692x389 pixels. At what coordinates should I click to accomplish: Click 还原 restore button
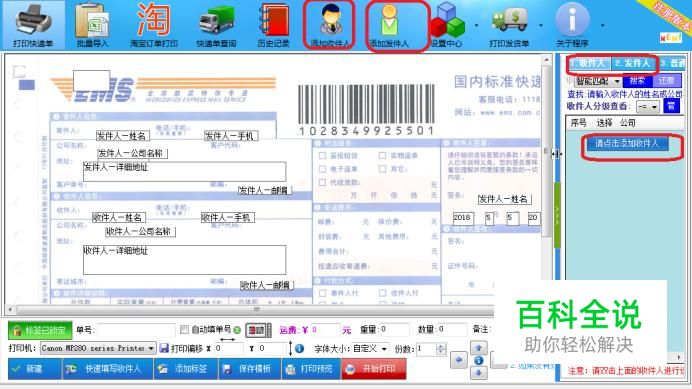click(666, 81)
